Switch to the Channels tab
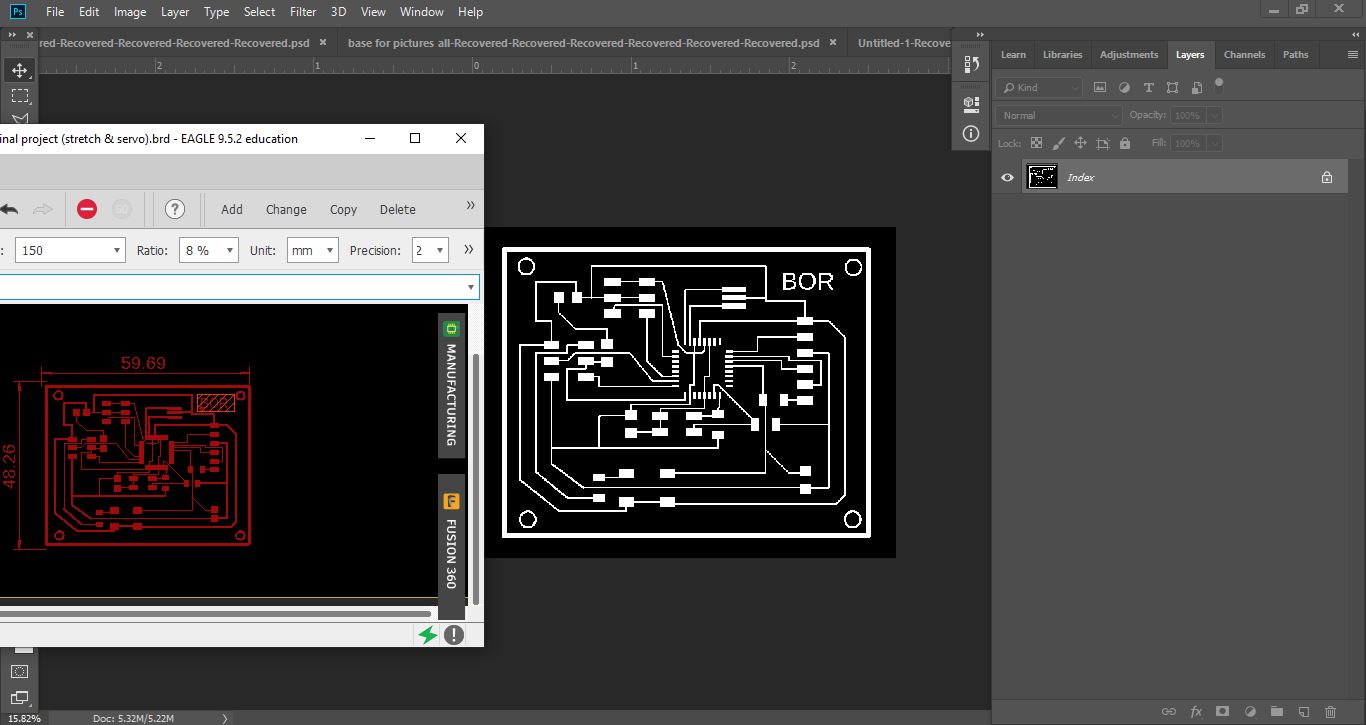This screenshot has width=1366, height=725. pos(1244,54)
